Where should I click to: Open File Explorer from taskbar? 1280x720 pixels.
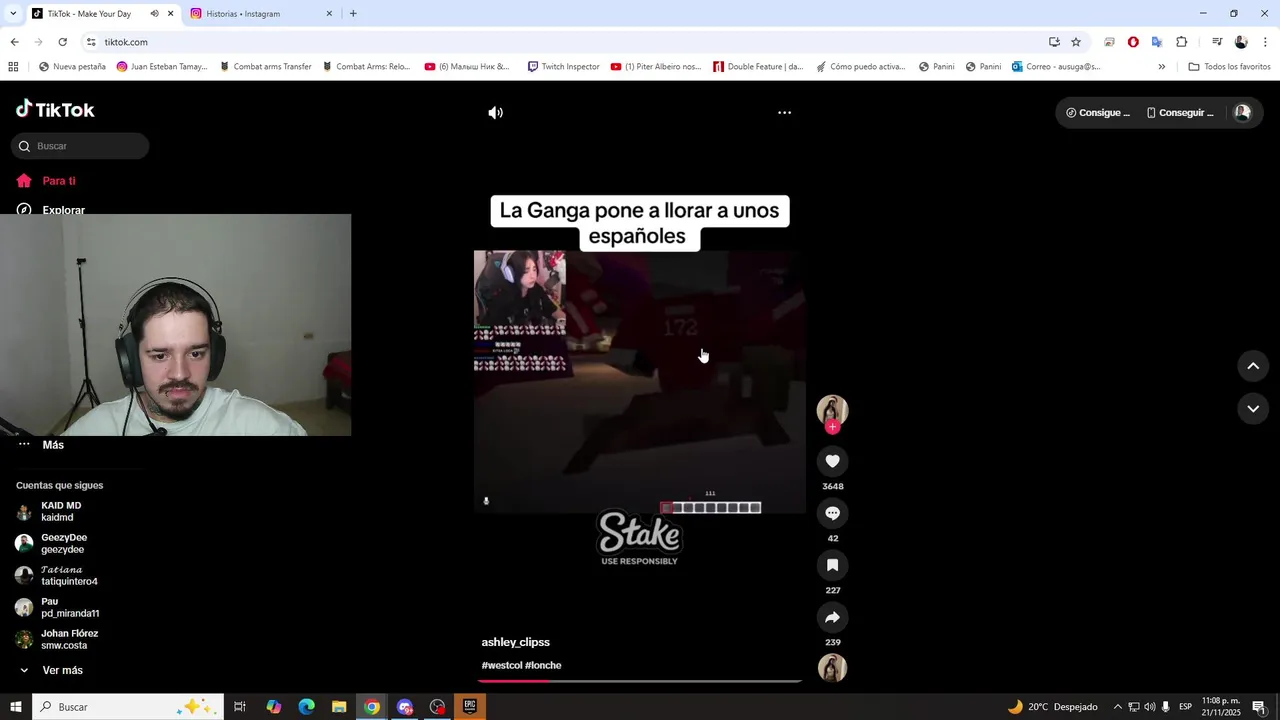click(x=339, y=707)
